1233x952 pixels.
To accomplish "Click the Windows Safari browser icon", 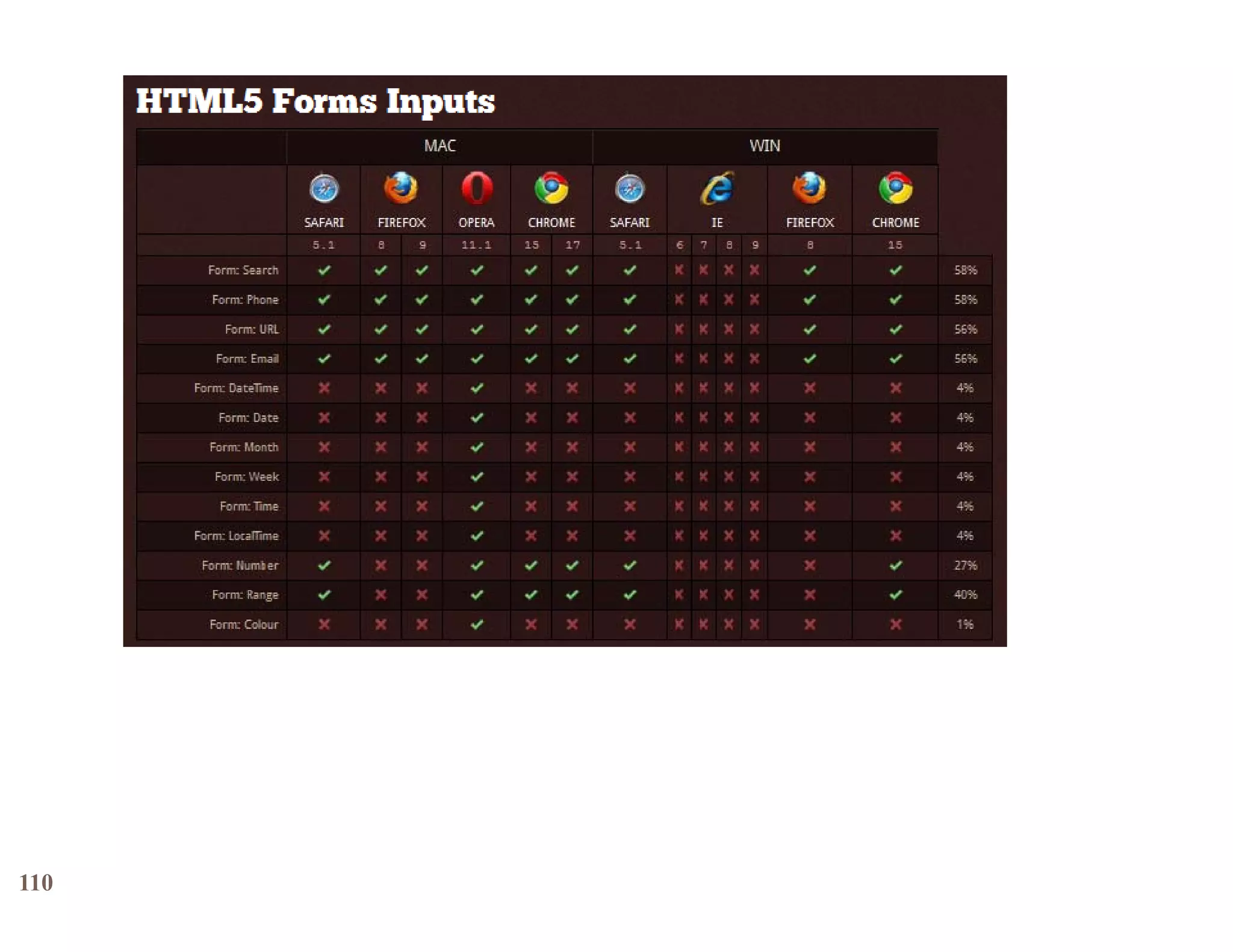I will [630, 189].
